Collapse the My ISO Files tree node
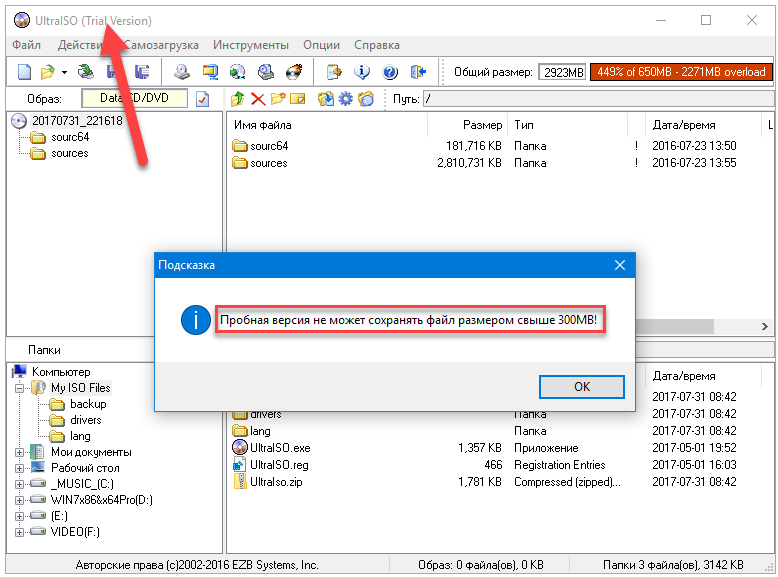This screenshot has width=778, height=577. coord(19,388)
